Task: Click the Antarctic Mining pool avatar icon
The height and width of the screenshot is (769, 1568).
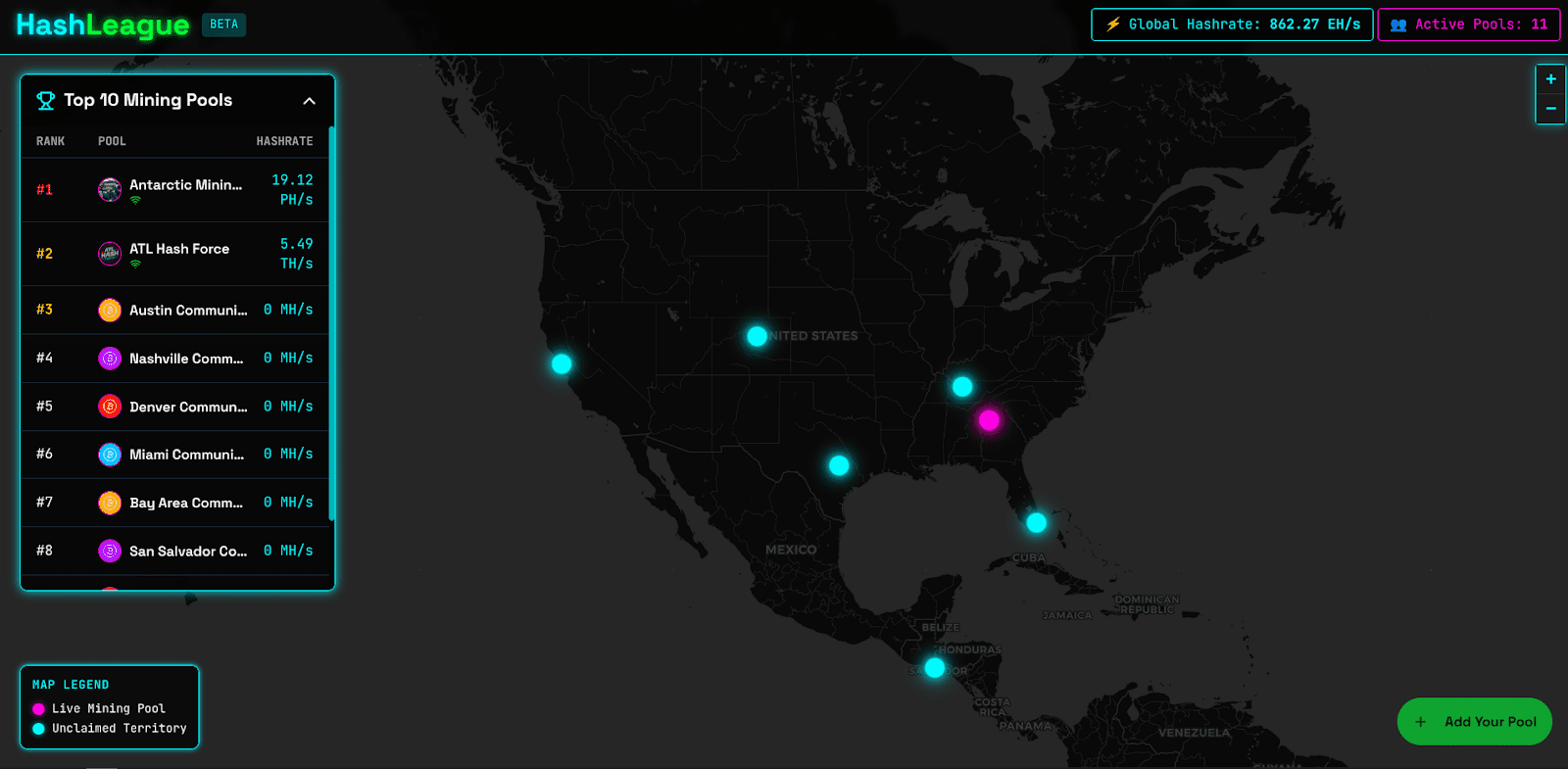Action: (110, 189)
